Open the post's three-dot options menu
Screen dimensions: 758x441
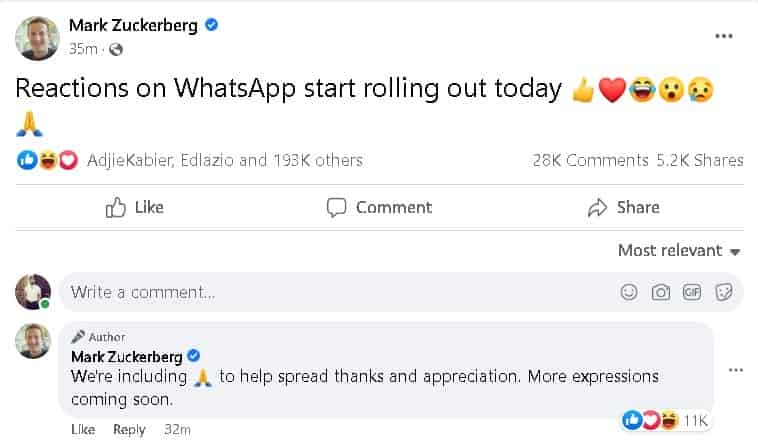[724, 36]
